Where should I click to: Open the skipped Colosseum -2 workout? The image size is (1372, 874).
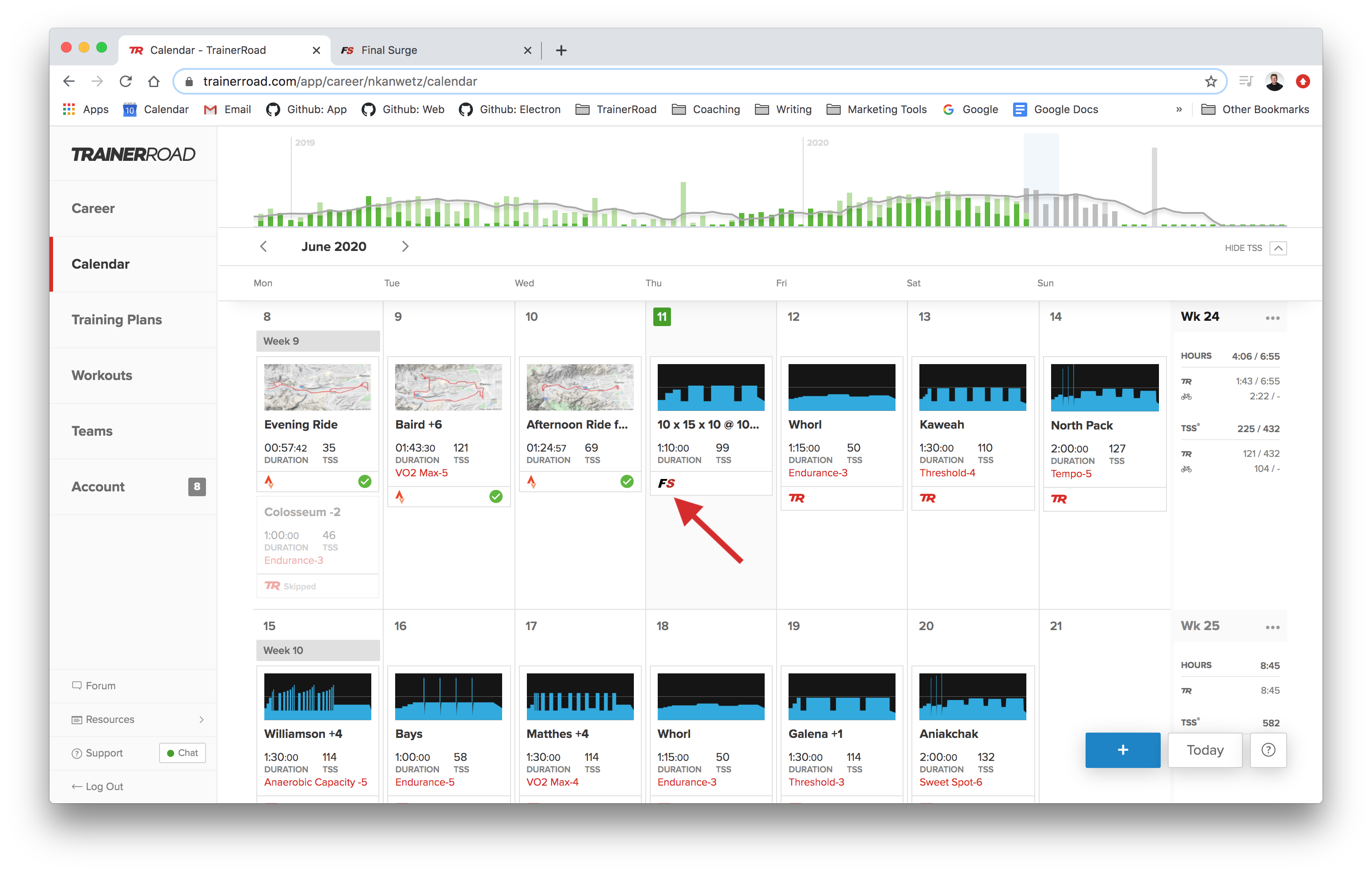[317, 547]
